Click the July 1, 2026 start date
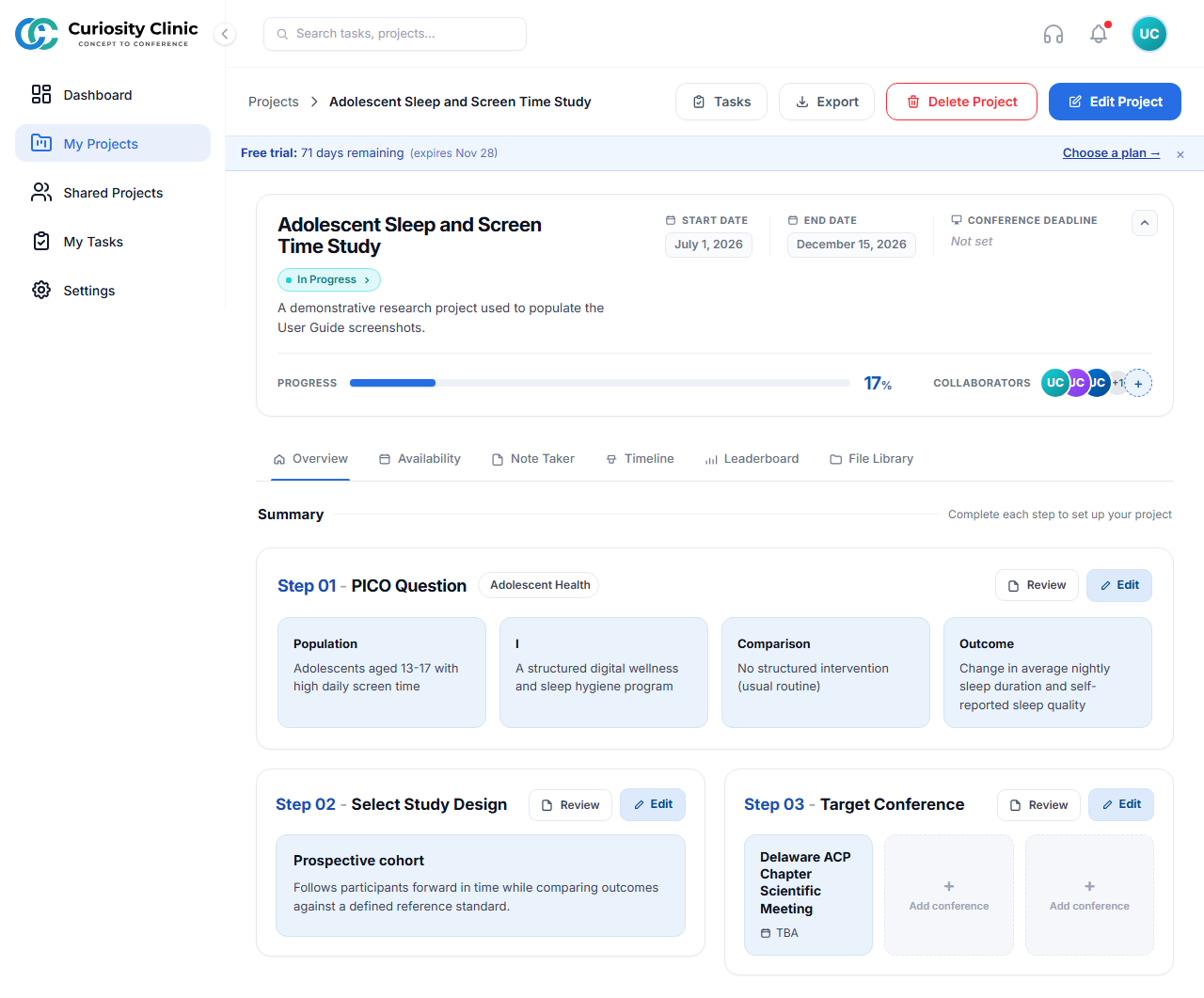Viewport: 1204px width, 998px height. pos(708,245)
